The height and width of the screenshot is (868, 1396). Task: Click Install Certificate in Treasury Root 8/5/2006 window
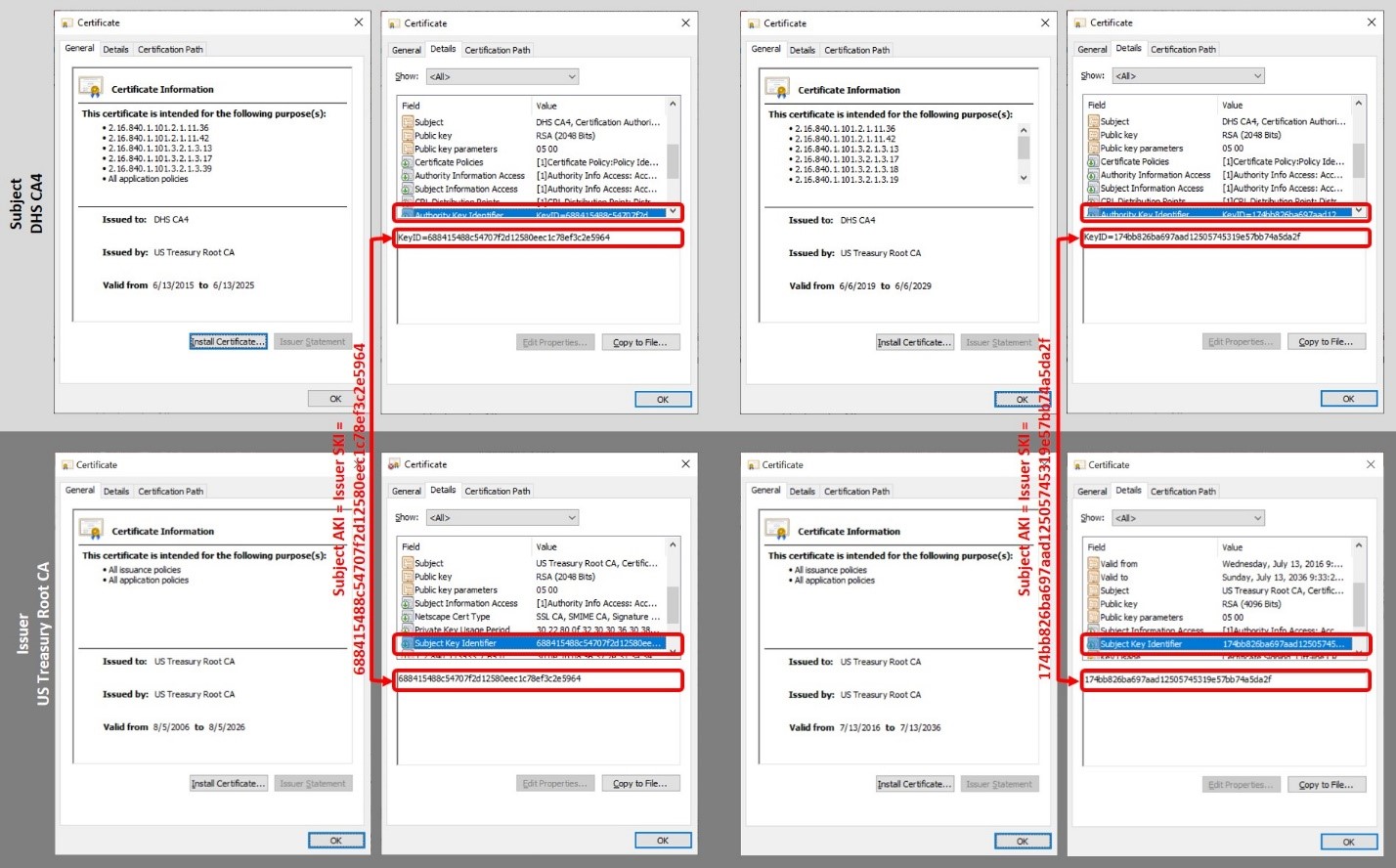coord(228,784)
